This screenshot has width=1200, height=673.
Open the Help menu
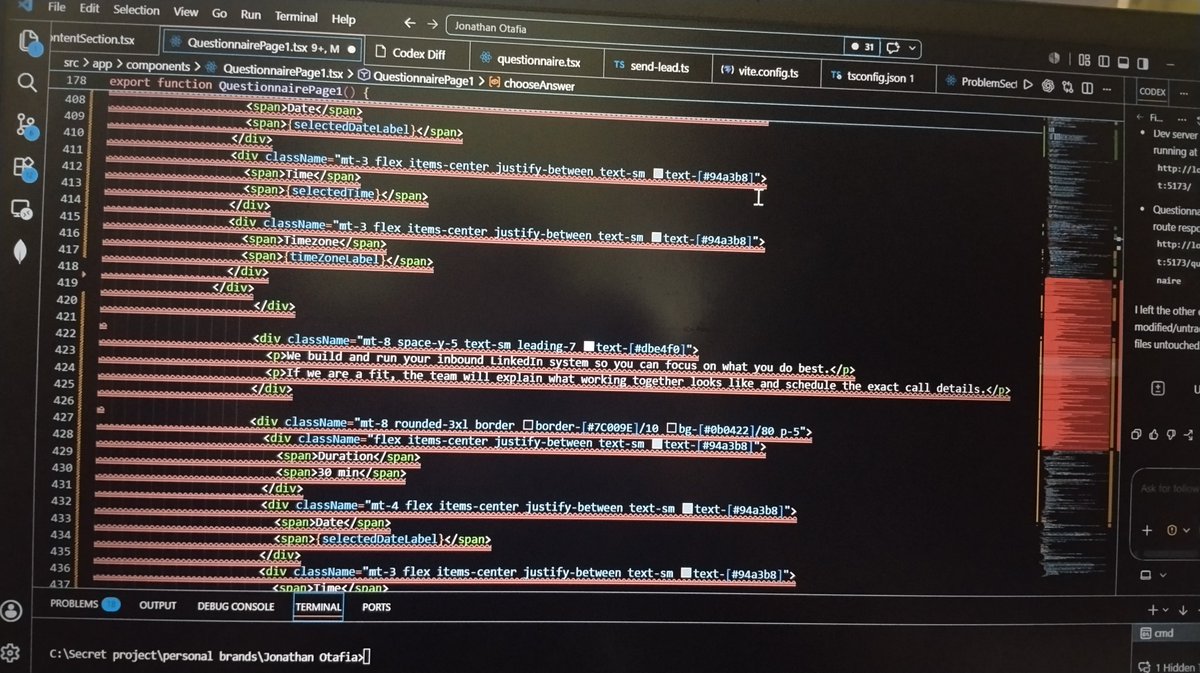(x=343, y=19)
